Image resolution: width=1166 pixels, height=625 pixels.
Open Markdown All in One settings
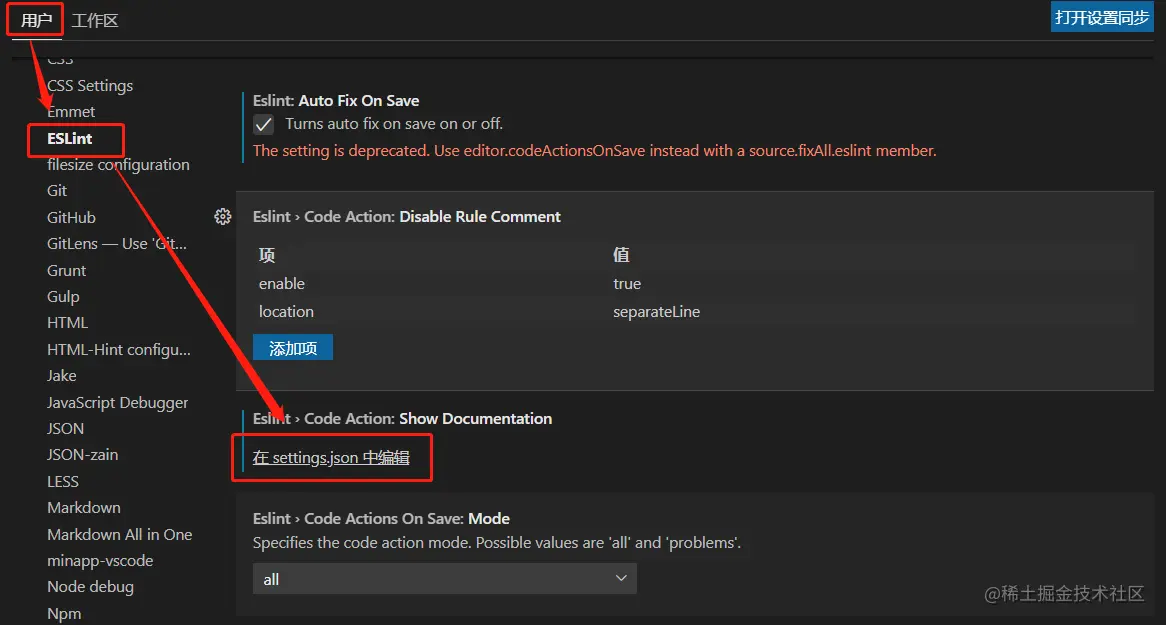coord(119,534)
